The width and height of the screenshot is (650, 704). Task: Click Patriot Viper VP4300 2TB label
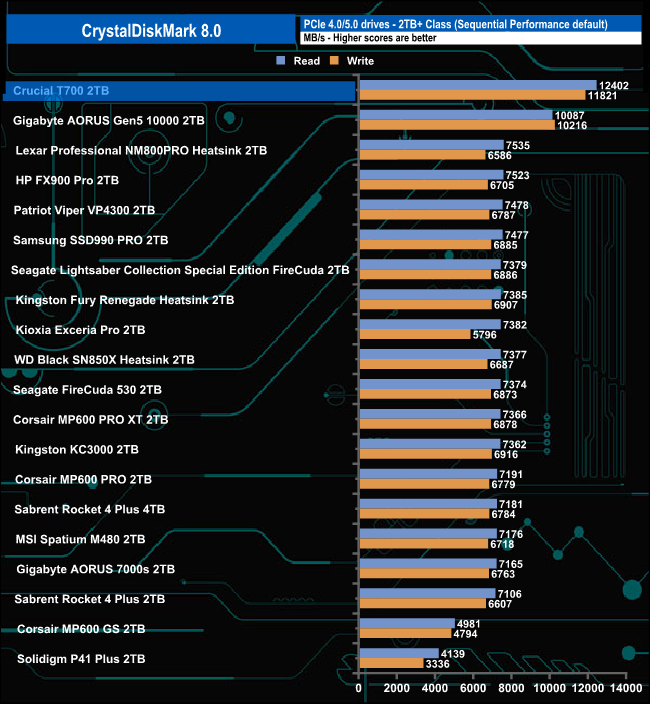[x=84, y=210]
